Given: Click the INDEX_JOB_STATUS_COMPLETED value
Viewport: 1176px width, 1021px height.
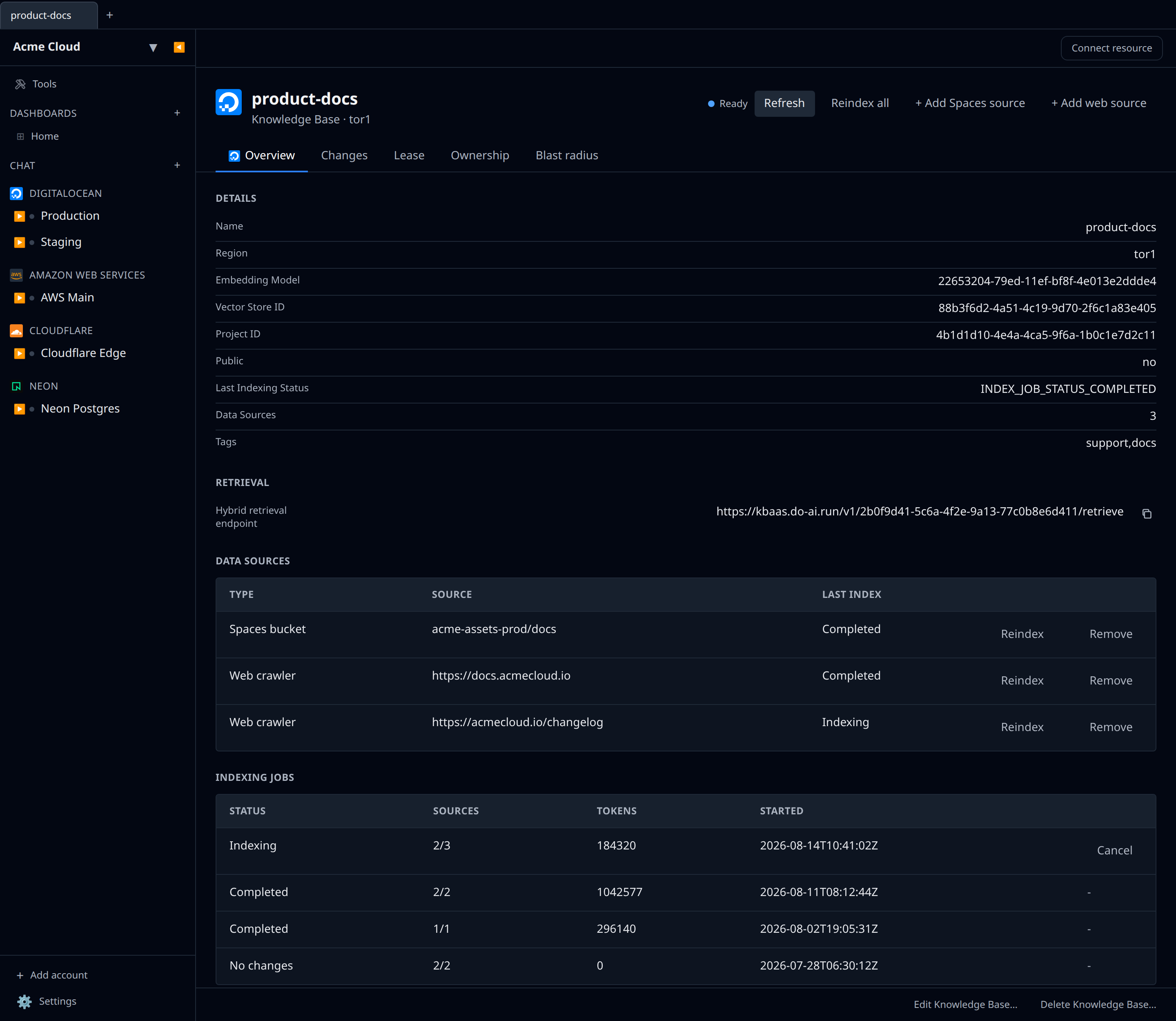Looking at the screenshot, I should pos(1068,389).
